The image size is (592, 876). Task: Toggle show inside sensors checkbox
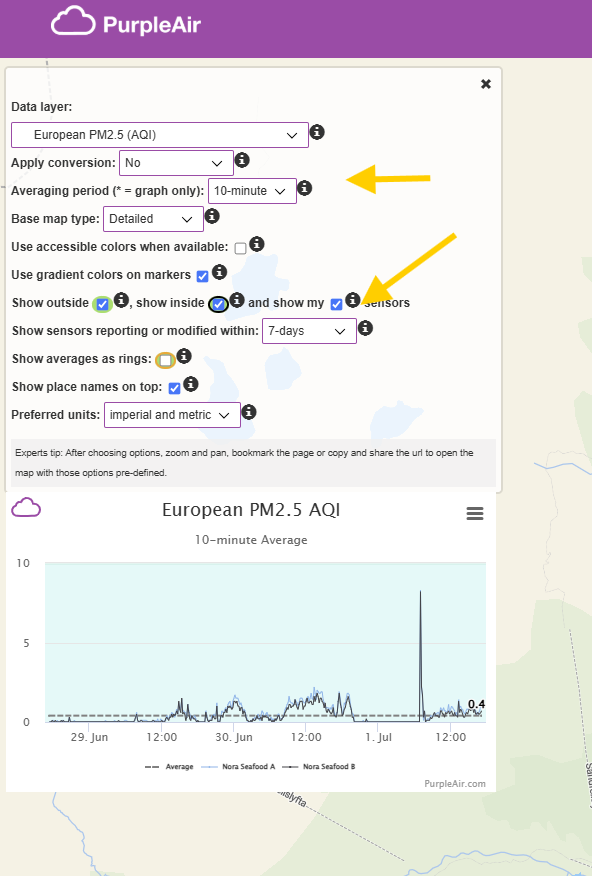218,304
